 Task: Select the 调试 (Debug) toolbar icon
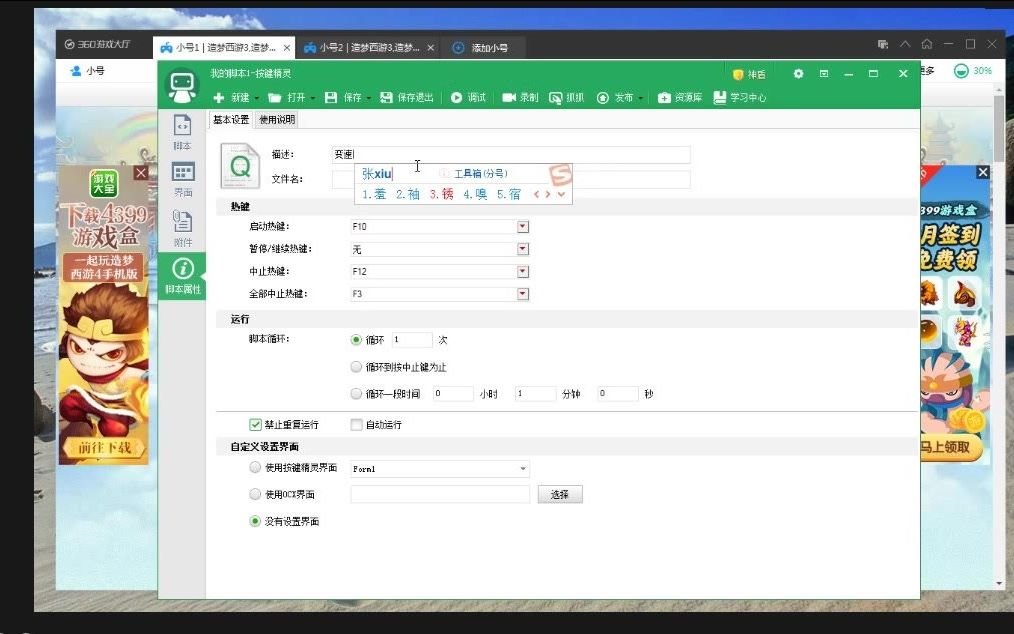pyautogui.click(x=468, y=98)
